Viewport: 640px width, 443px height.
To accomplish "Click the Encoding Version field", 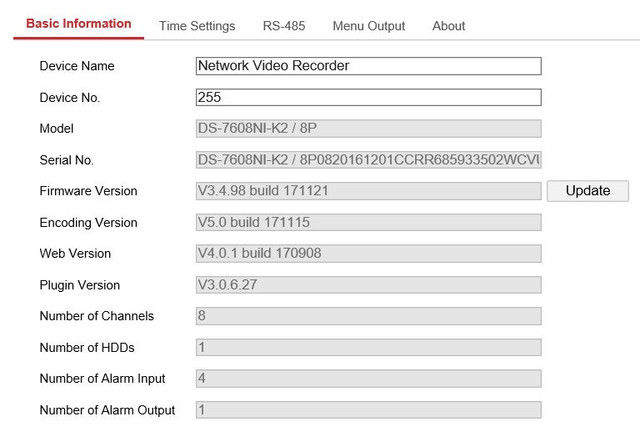I will tap(368, 223).
